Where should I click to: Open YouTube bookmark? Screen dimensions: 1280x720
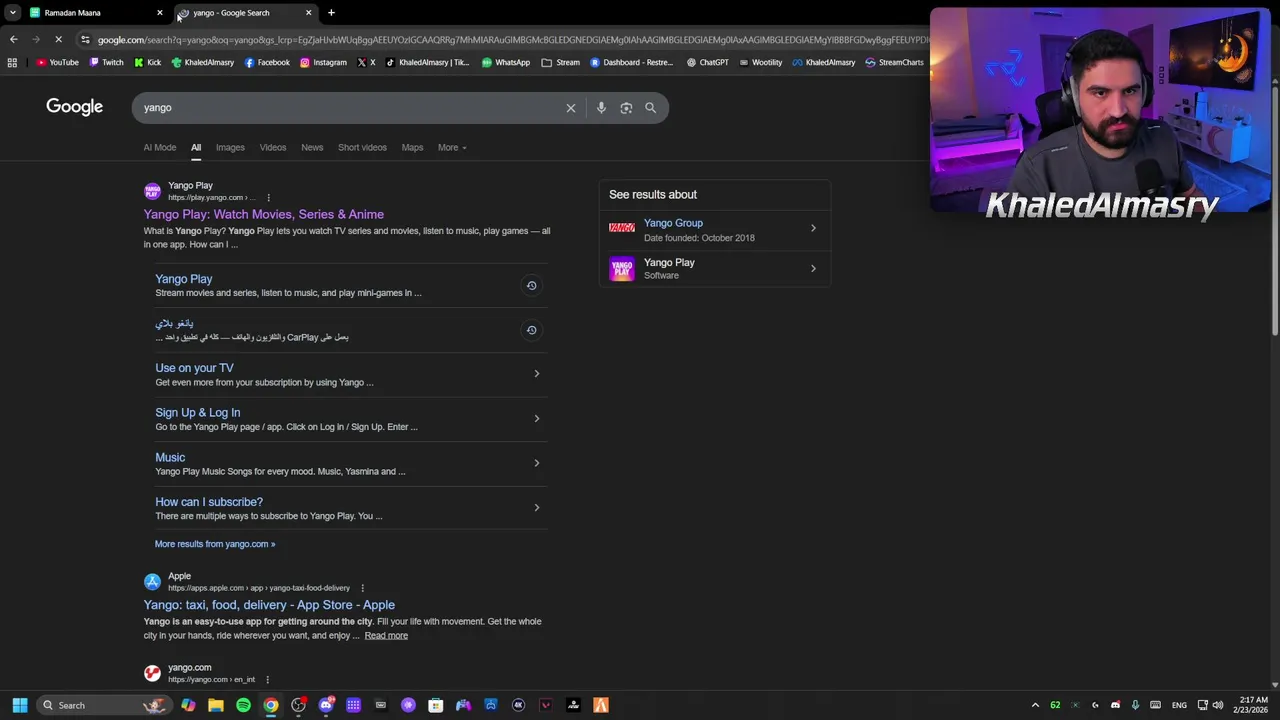coord(57,62)
